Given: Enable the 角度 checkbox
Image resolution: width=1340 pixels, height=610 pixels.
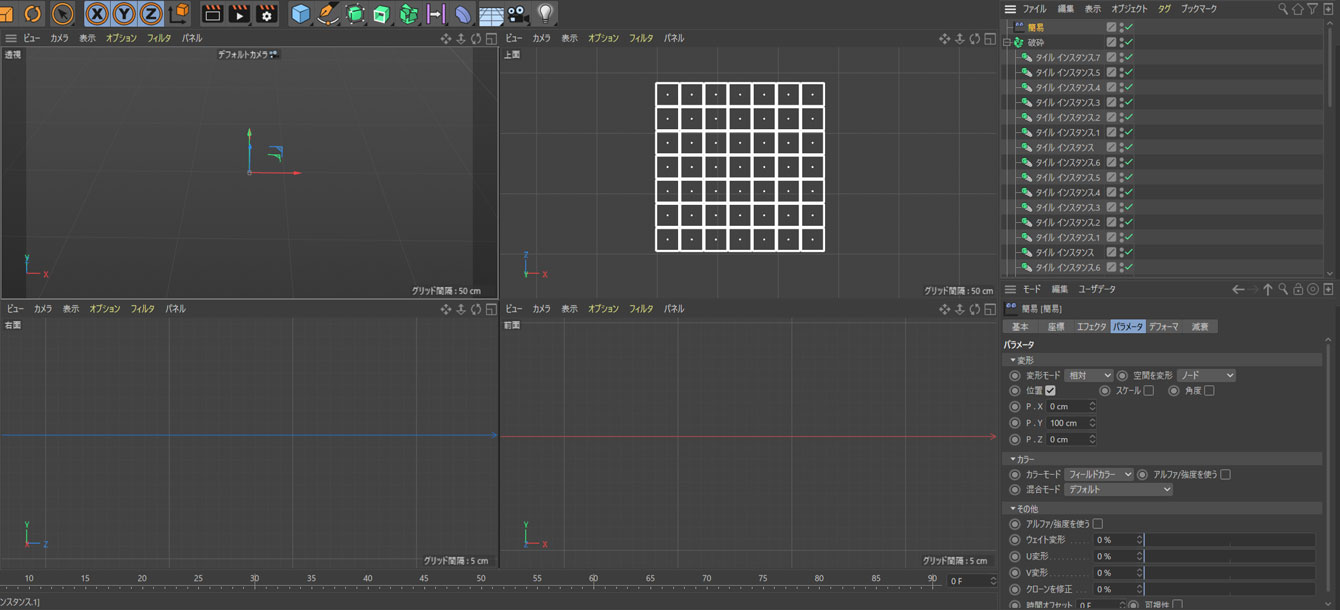Looking at the screenshot, I should pos(1209,391).
